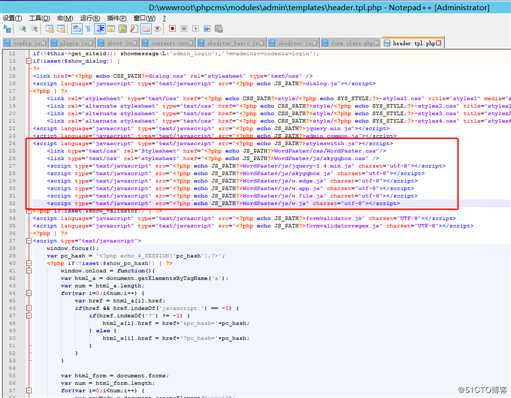Screen dimensions: 511x398
Task: Click the var html_form = document.forms line
Action: pyautogui.click(x=115, y=375)
